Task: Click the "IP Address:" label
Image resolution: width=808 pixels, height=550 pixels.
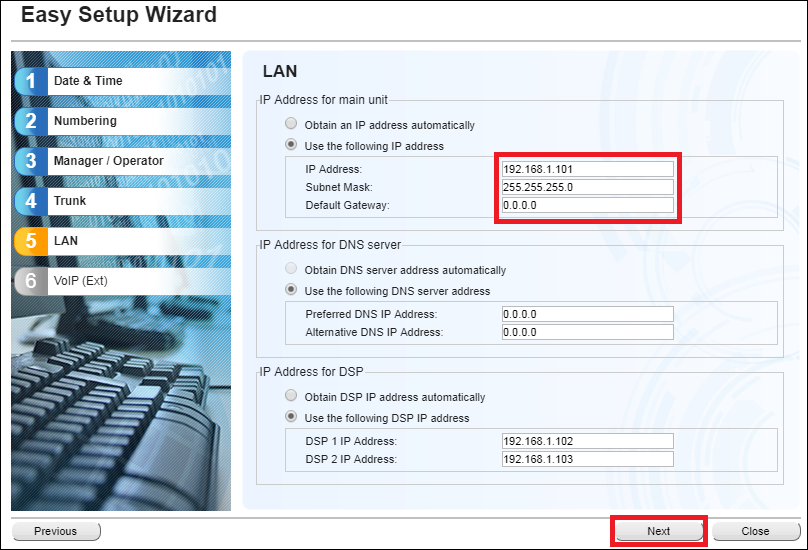Action: coord(333,169)
